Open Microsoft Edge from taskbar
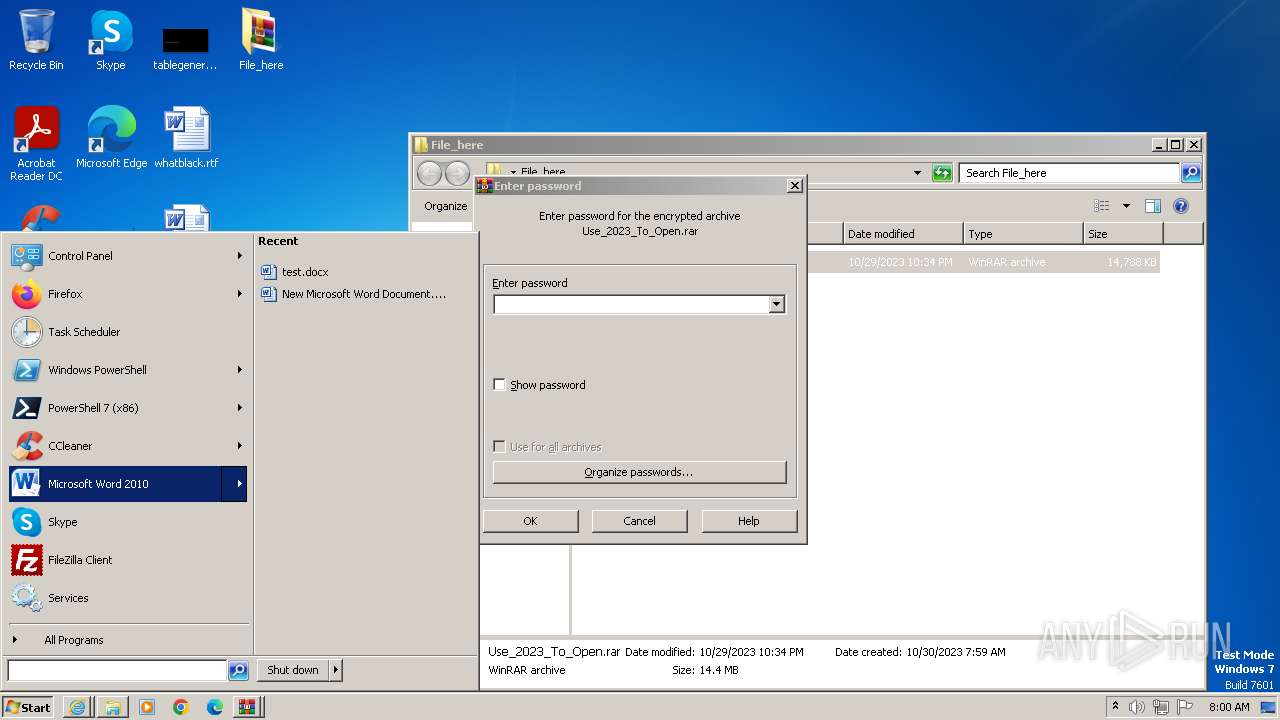 (x=215, y=707)
